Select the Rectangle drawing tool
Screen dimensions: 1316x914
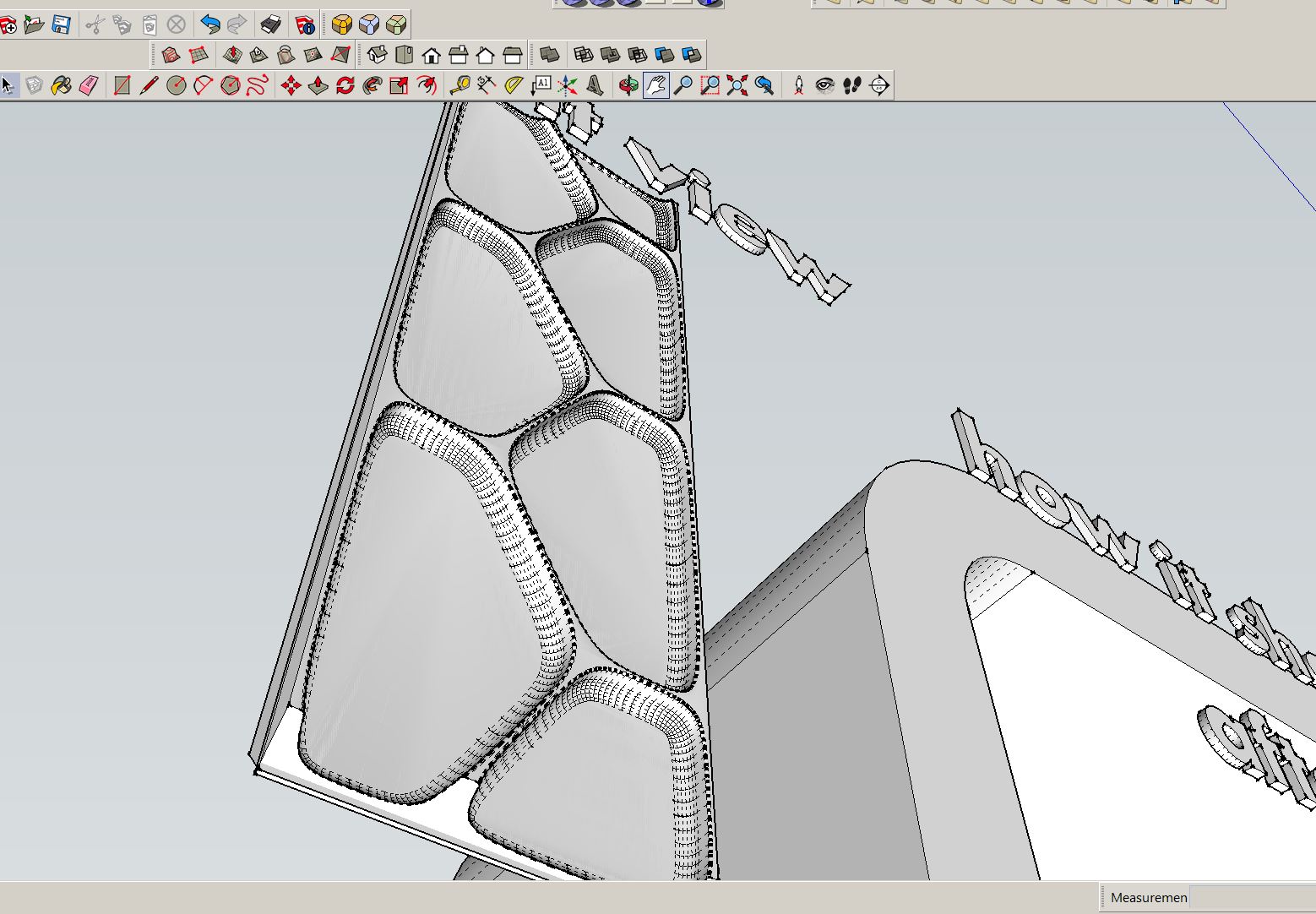tap(122, 85)
